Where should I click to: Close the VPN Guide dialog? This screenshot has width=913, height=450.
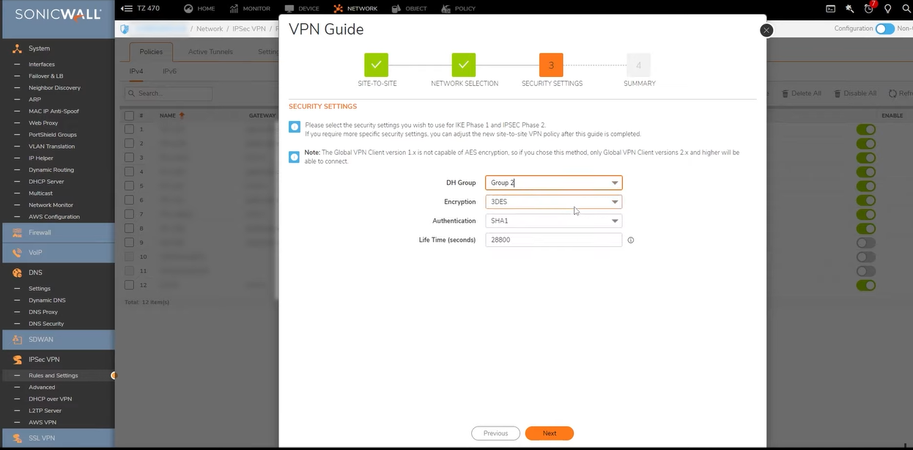pos(766,30)
